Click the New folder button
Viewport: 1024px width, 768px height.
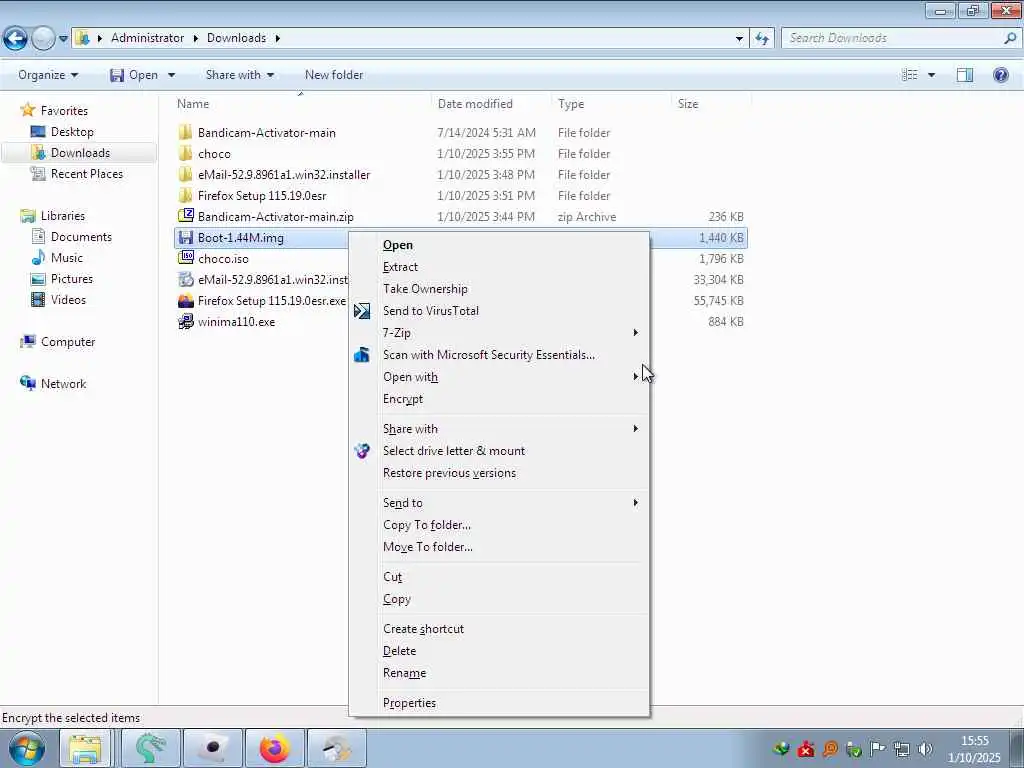[x=334, y=75]
